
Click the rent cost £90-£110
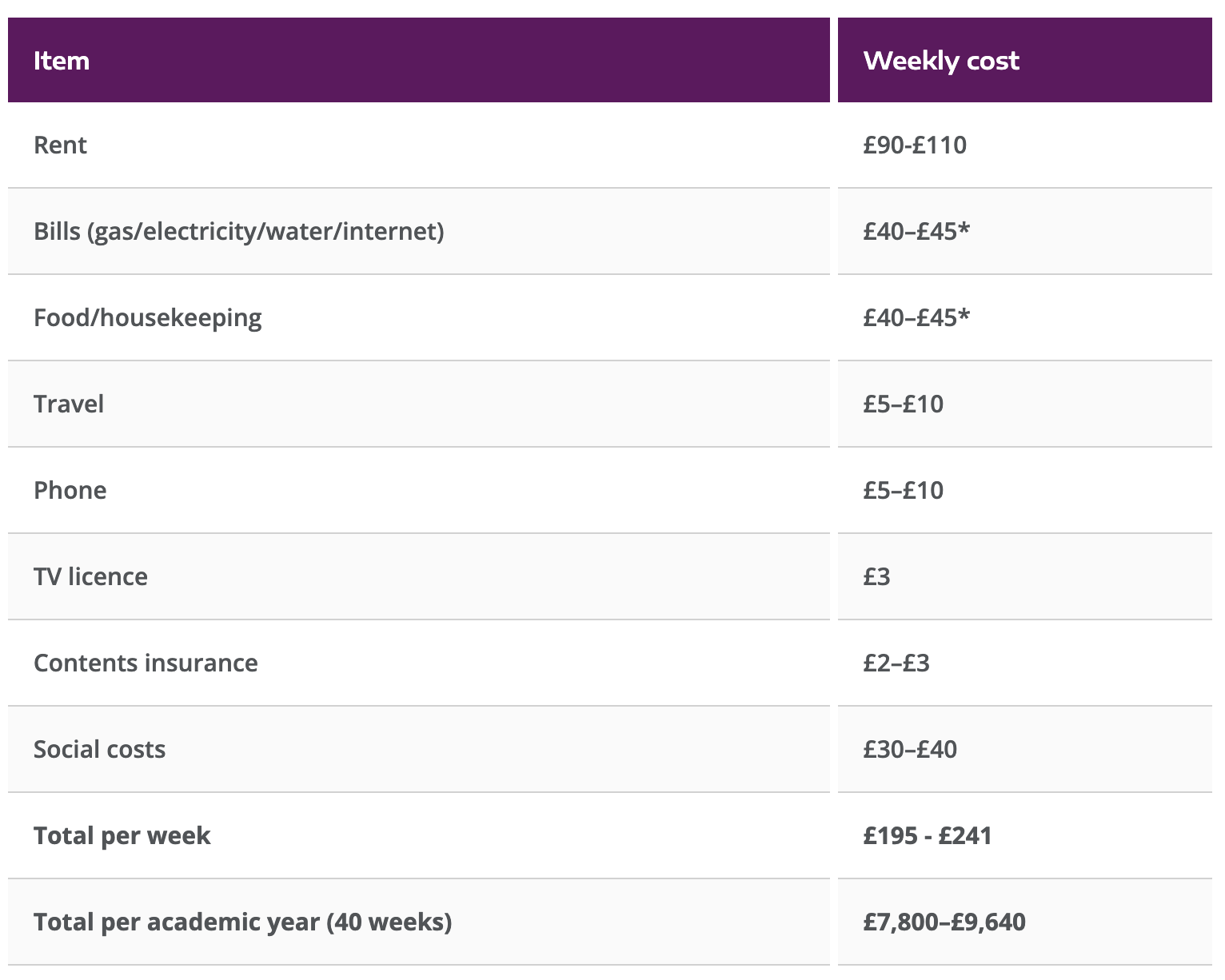coord(915,145)
